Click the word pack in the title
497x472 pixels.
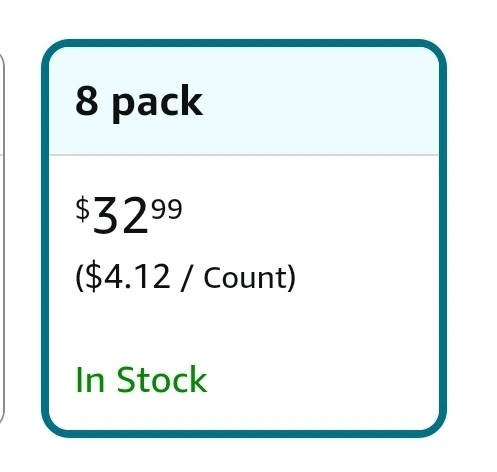[157, 104]
